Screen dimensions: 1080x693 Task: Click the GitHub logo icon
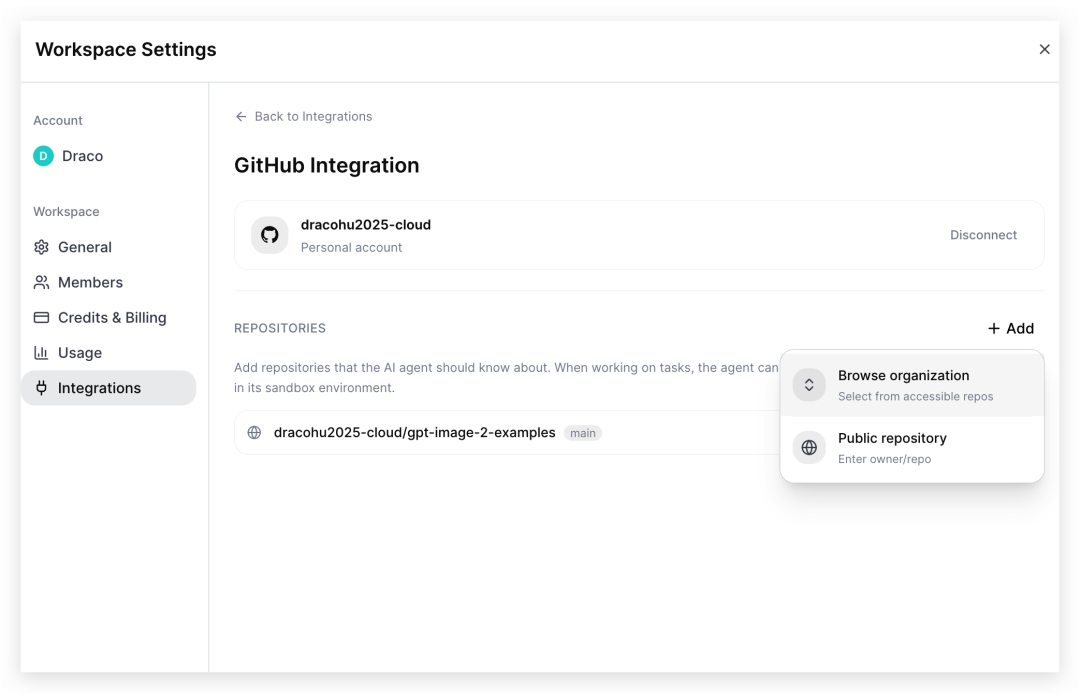point(269,235)
